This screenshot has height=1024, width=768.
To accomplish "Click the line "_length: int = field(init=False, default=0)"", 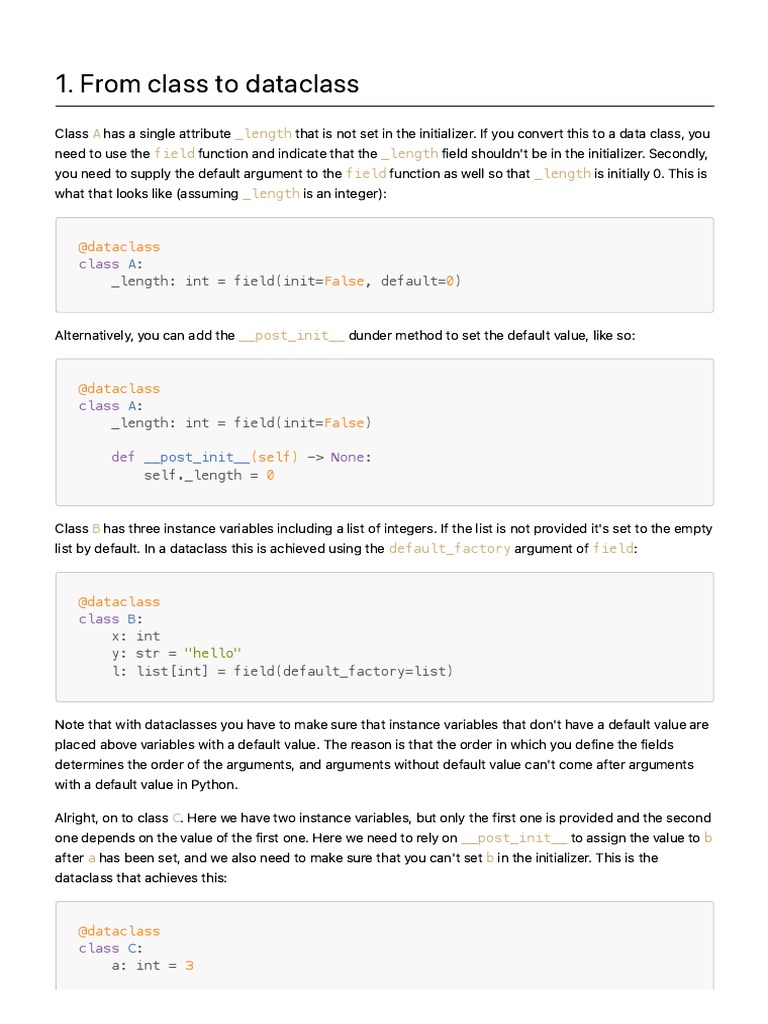I will click(x=286, y=281).
